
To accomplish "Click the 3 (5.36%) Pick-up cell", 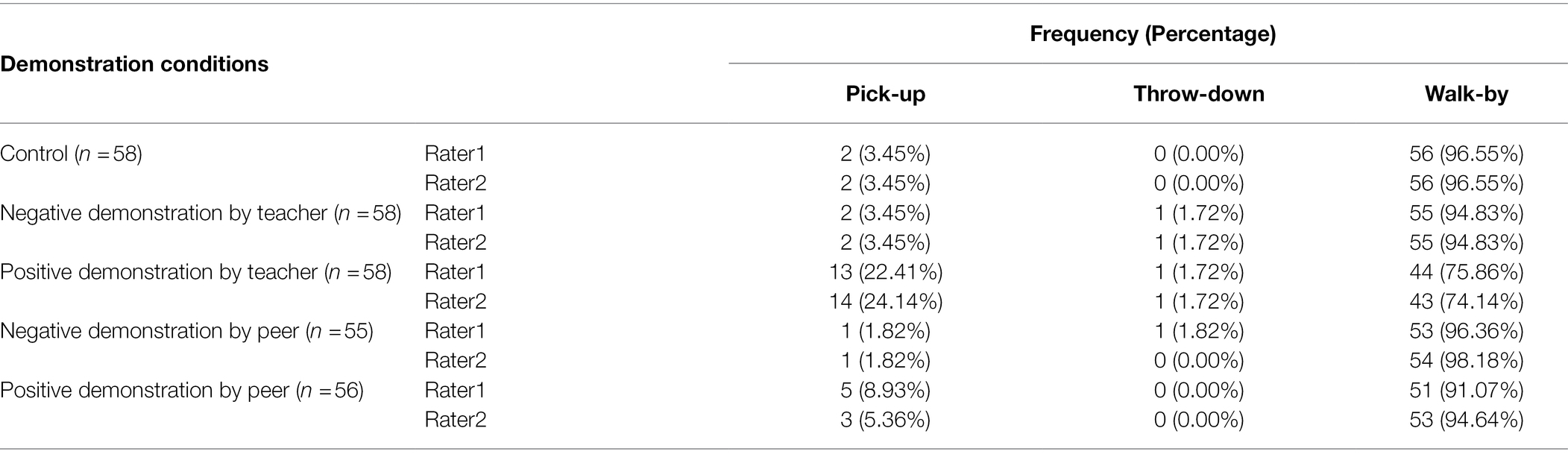I will coord(886,420).
